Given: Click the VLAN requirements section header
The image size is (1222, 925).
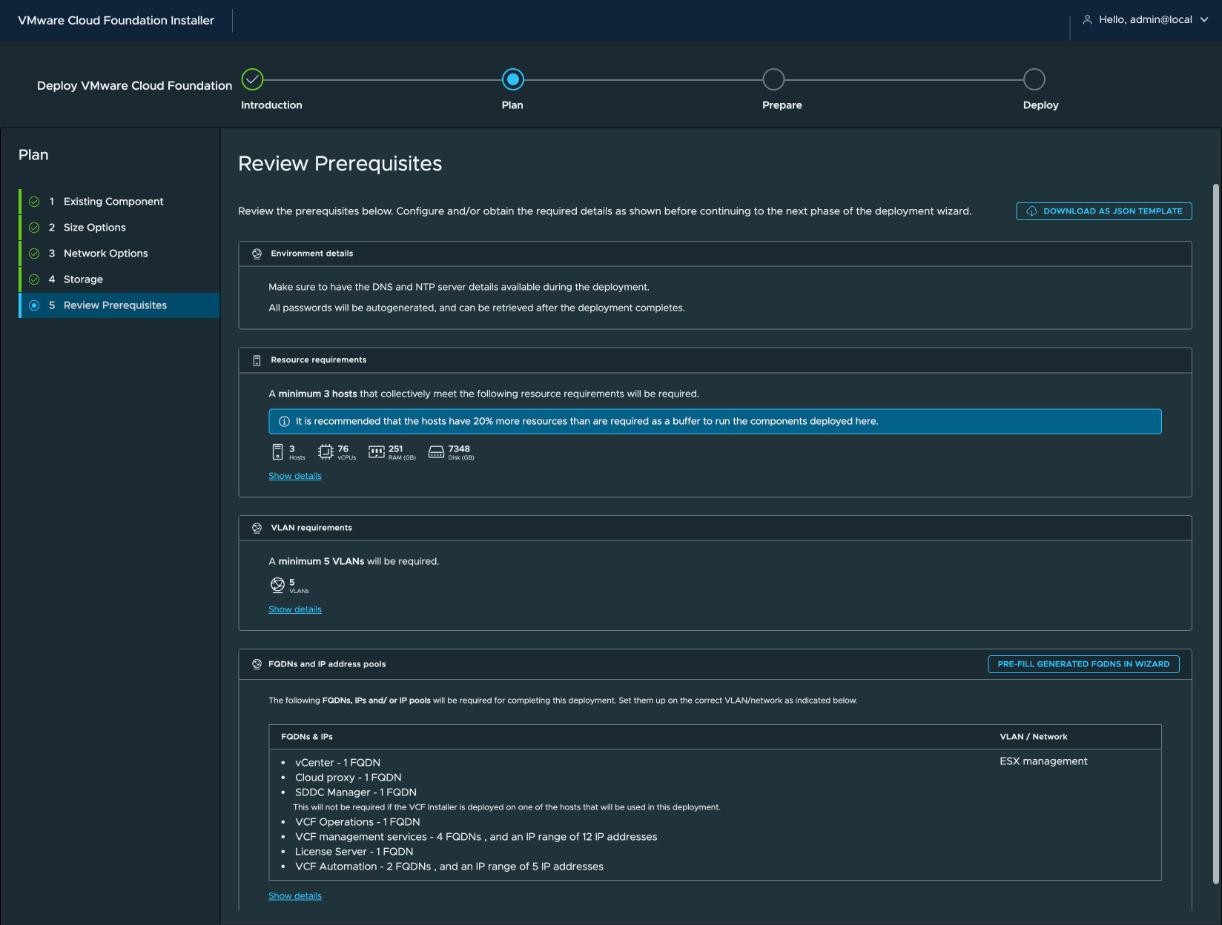Looking at the screenshot, I should 715,528.
